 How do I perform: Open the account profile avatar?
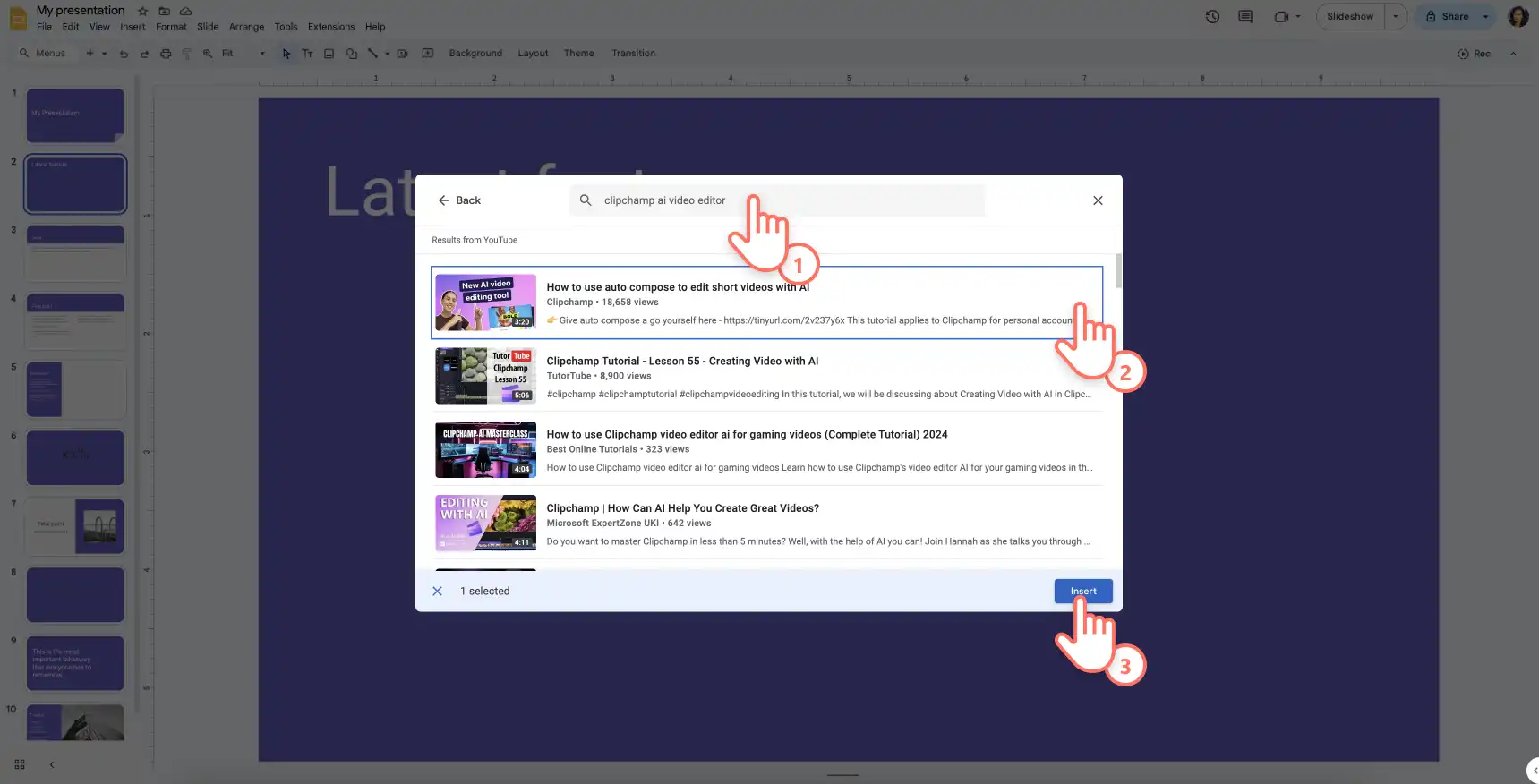[x=1518, y=16]
